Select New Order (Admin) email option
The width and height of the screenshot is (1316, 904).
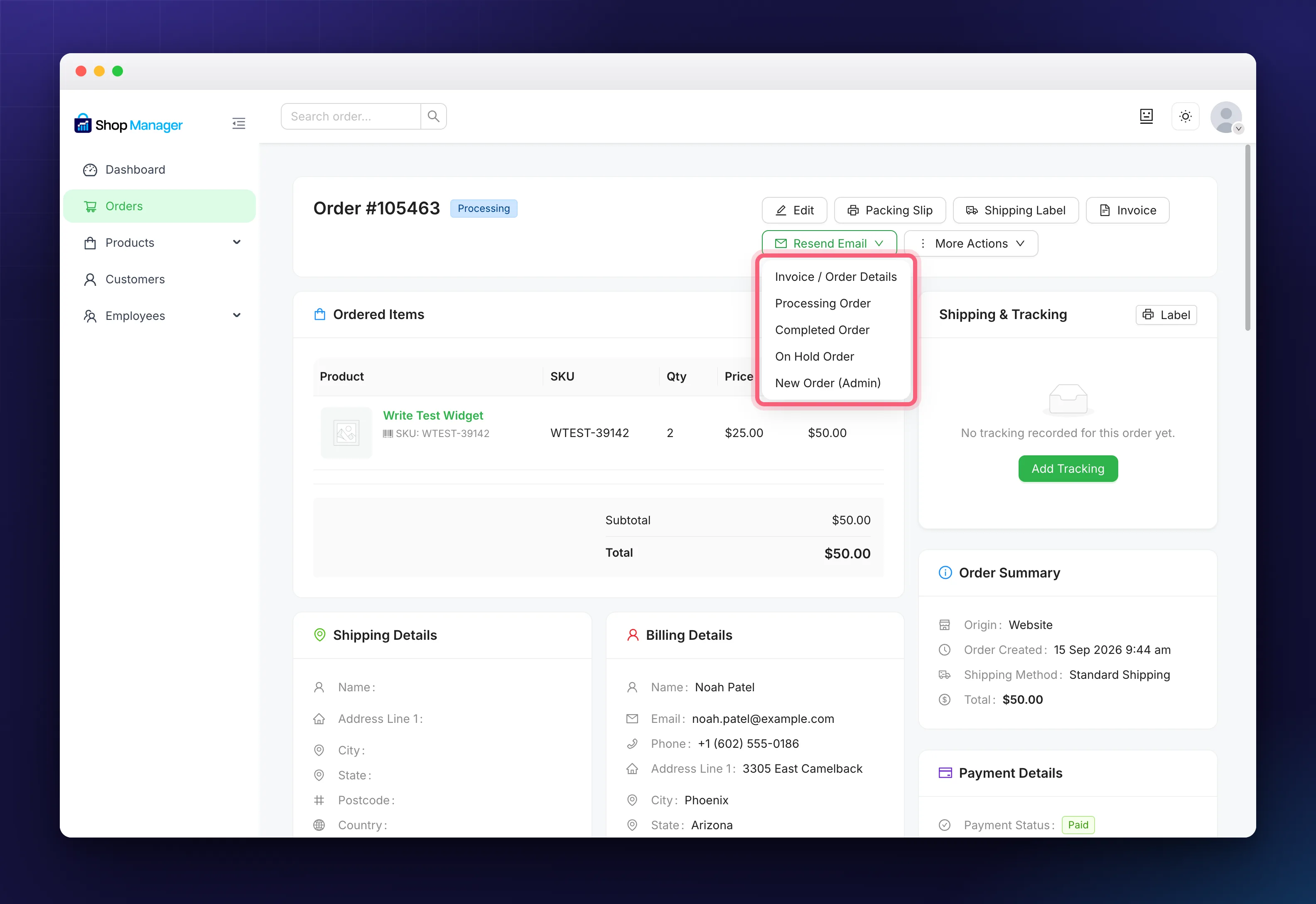[x=835, y=383]
